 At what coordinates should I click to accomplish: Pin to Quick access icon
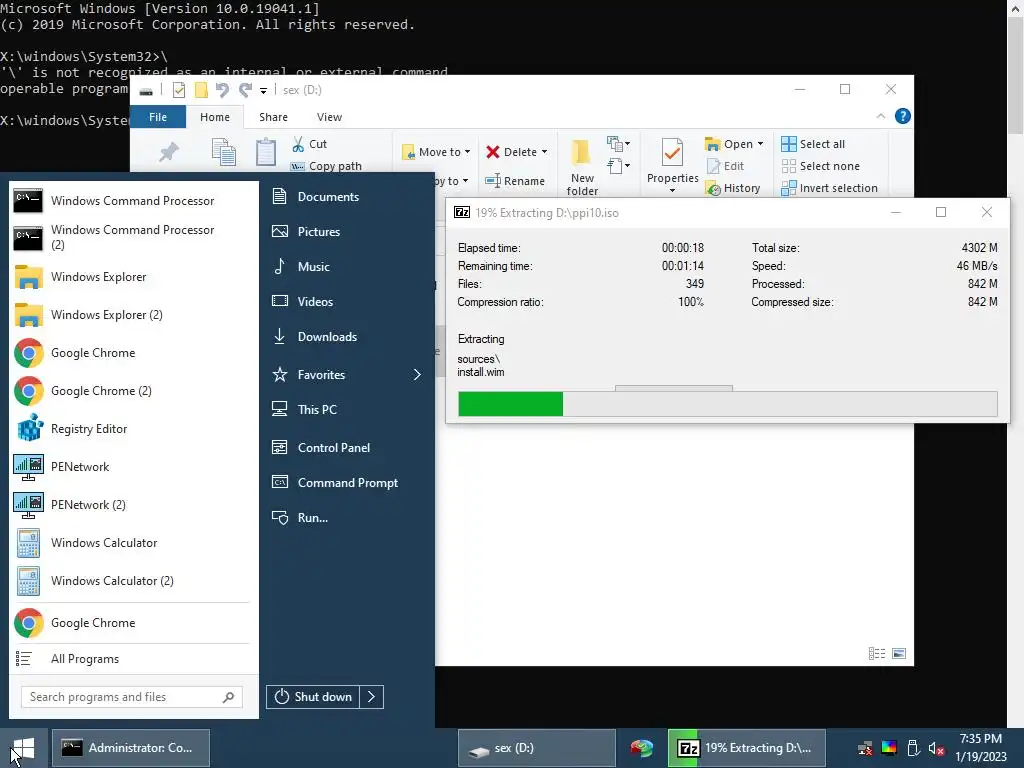pyautogui.click(x=168, y=152)
